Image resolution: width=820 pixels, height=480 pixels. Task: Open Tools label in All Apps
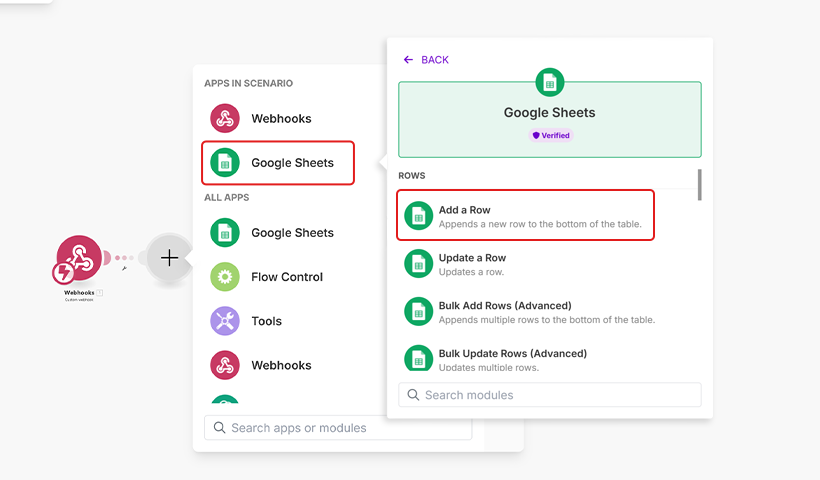click(266, 321)
